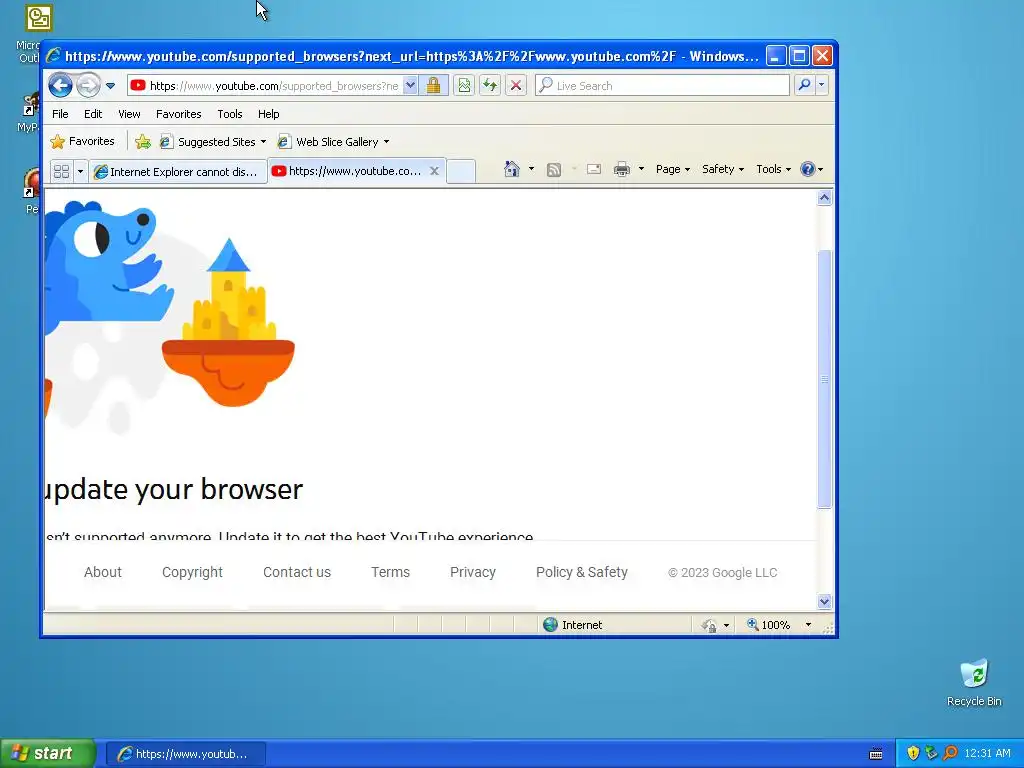Open the Print dropdown arrow
Image resolution: width=1024 pixels, height=768 pixels.
pos(641,169)
